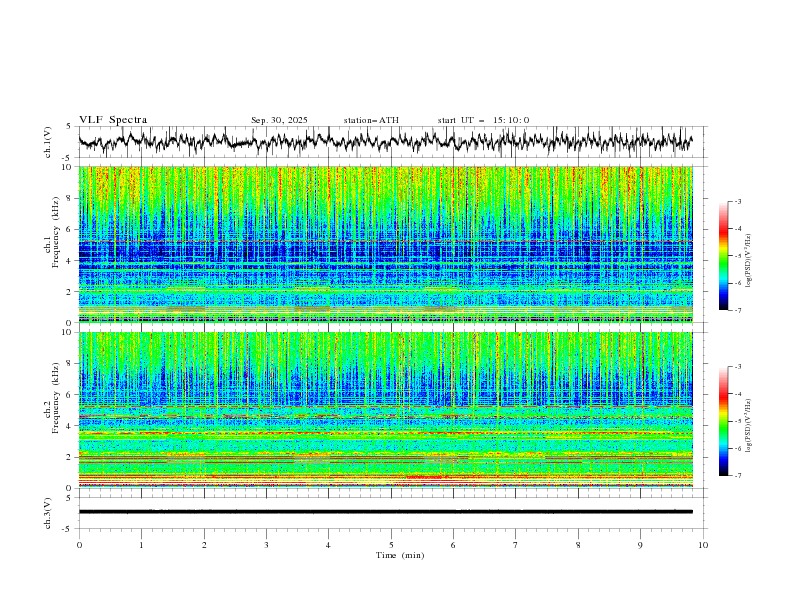Select the date text "Sep. 30, 2025"
792x612 pixels.
pyautogui.click(x=279, y=120)
